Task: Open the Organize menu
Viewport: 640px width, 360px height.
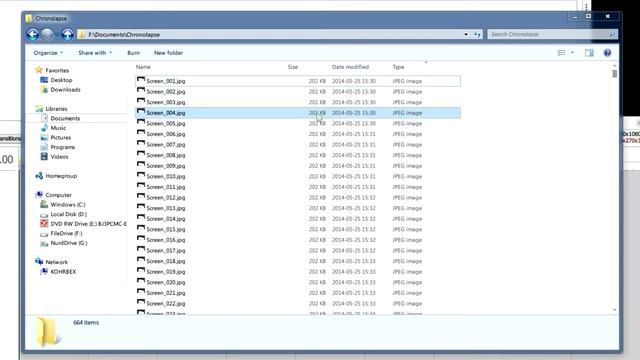Action: [x=48, y=53]
